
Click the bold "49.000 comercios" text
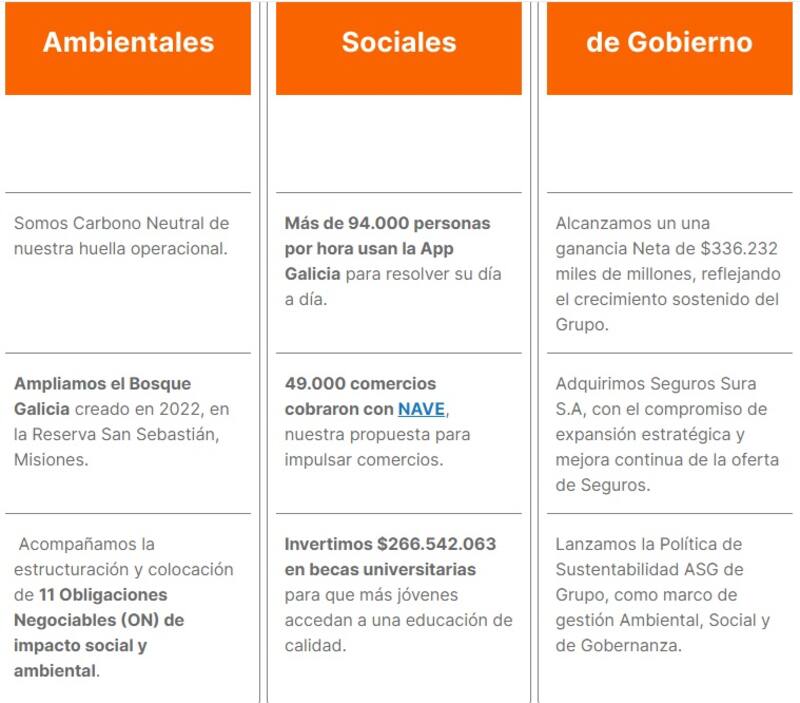360,383
